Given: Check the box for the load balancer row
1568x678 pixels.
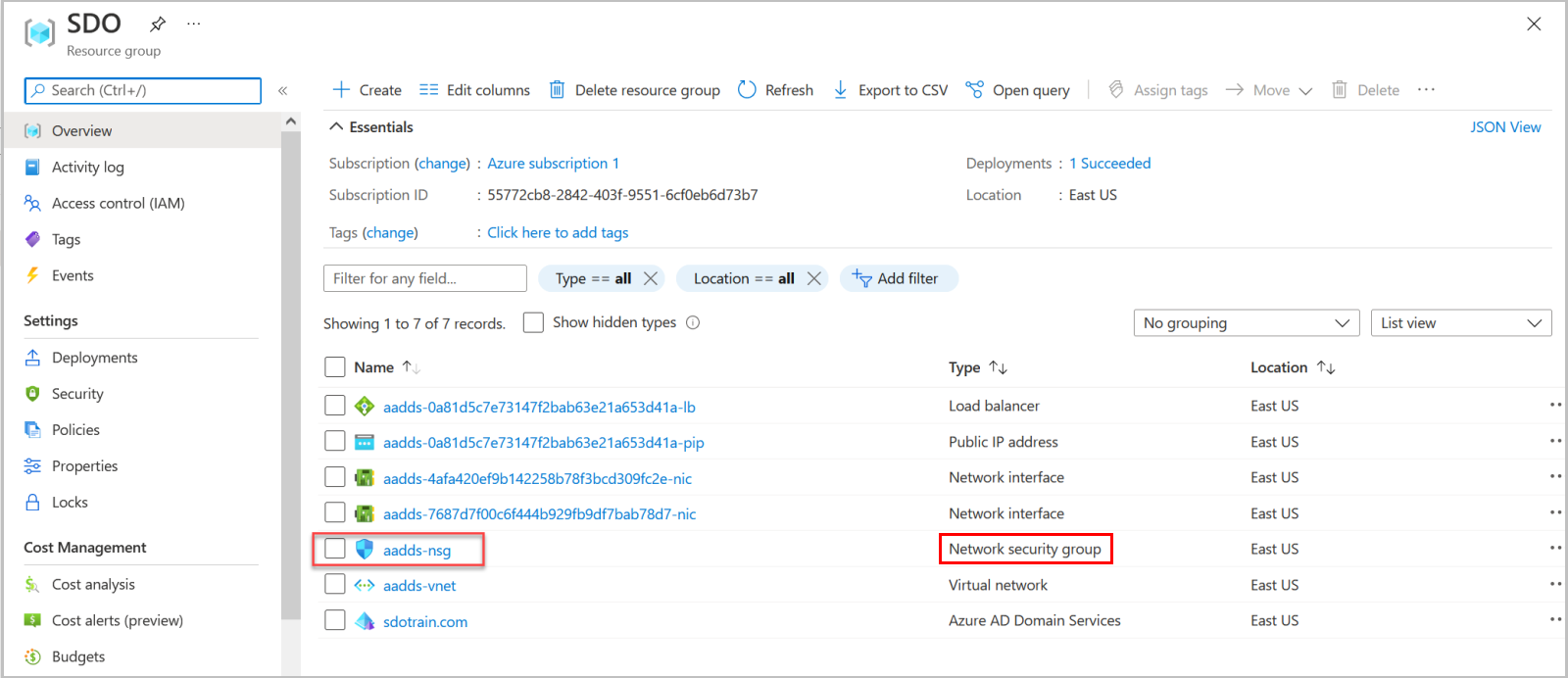Looking at the screenshot, I should point(335,406).
